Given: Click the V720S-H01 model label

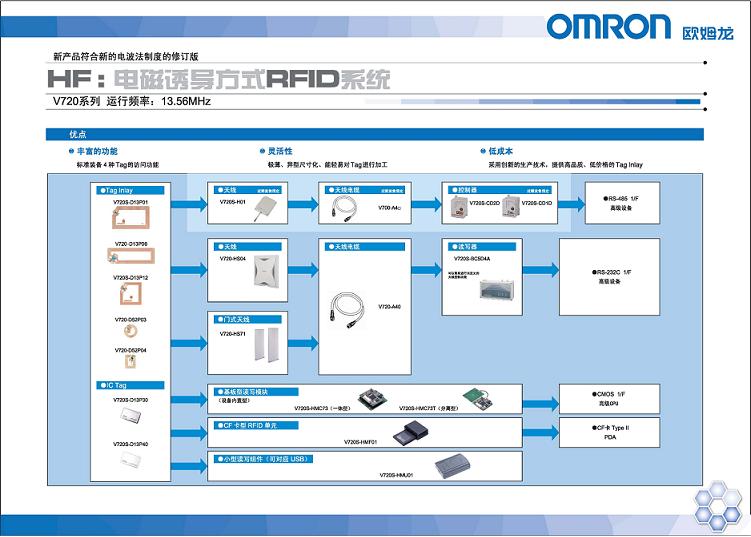Looking at the screenshot, I should pos(232,202).
